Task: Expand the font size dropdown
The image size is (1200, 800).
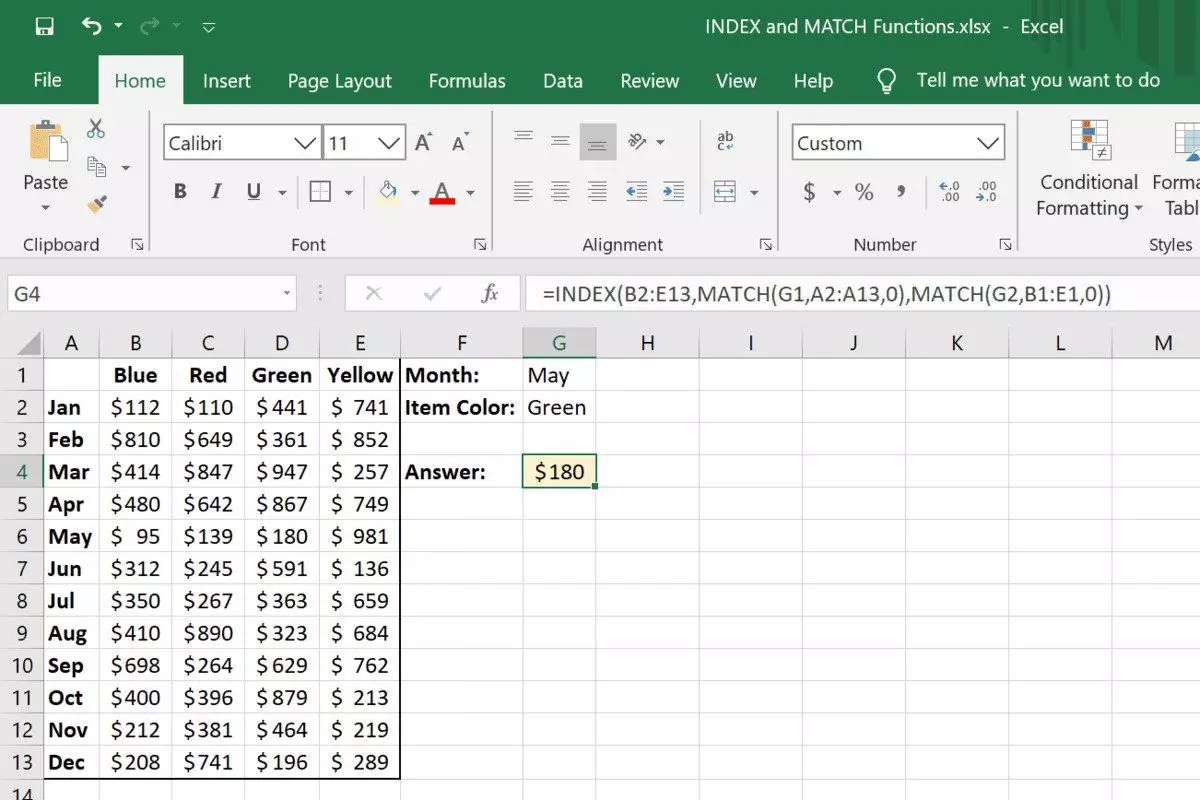Action: (x=389, y=144)
